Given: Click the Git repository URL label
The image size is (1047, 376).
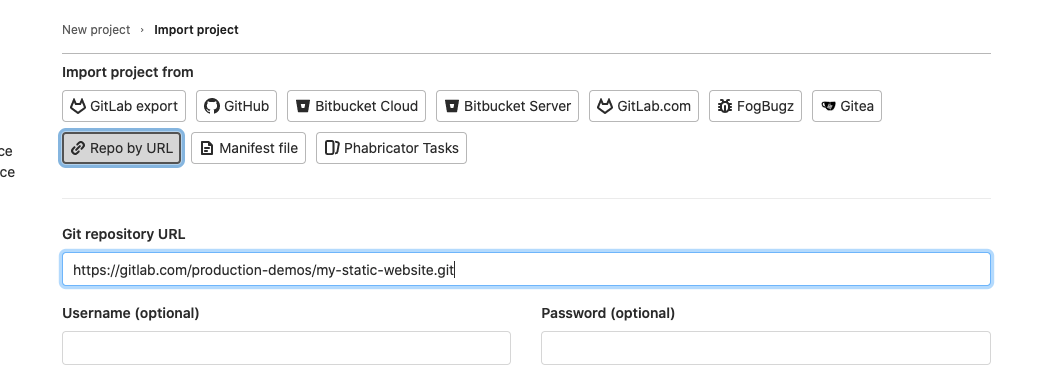Looking at the screenshot, I should (x=124, y=234).
